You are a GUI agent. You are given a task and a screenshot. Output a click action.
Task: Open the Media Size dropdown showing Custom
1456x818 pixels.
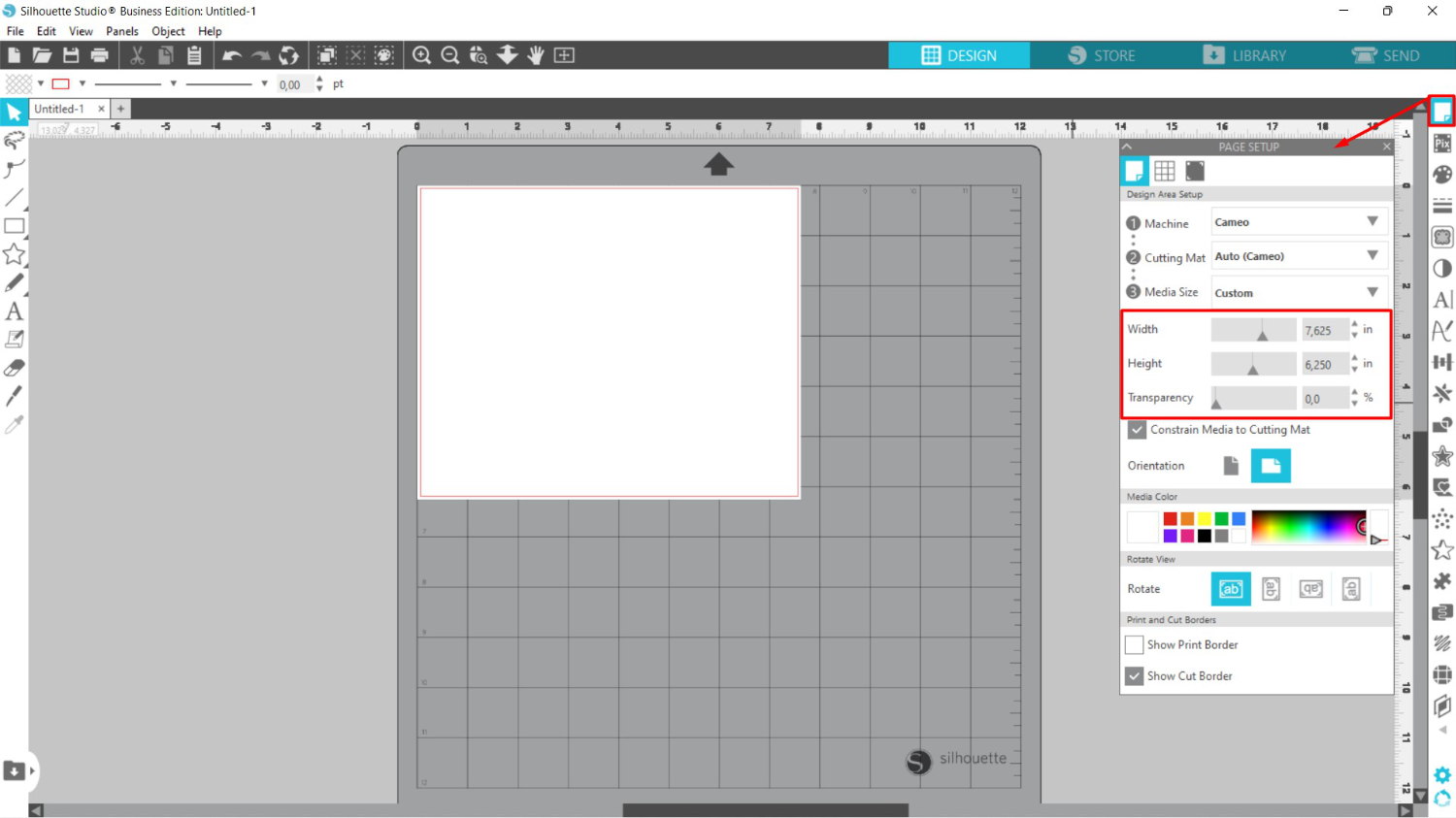[x=1299, y=292]
